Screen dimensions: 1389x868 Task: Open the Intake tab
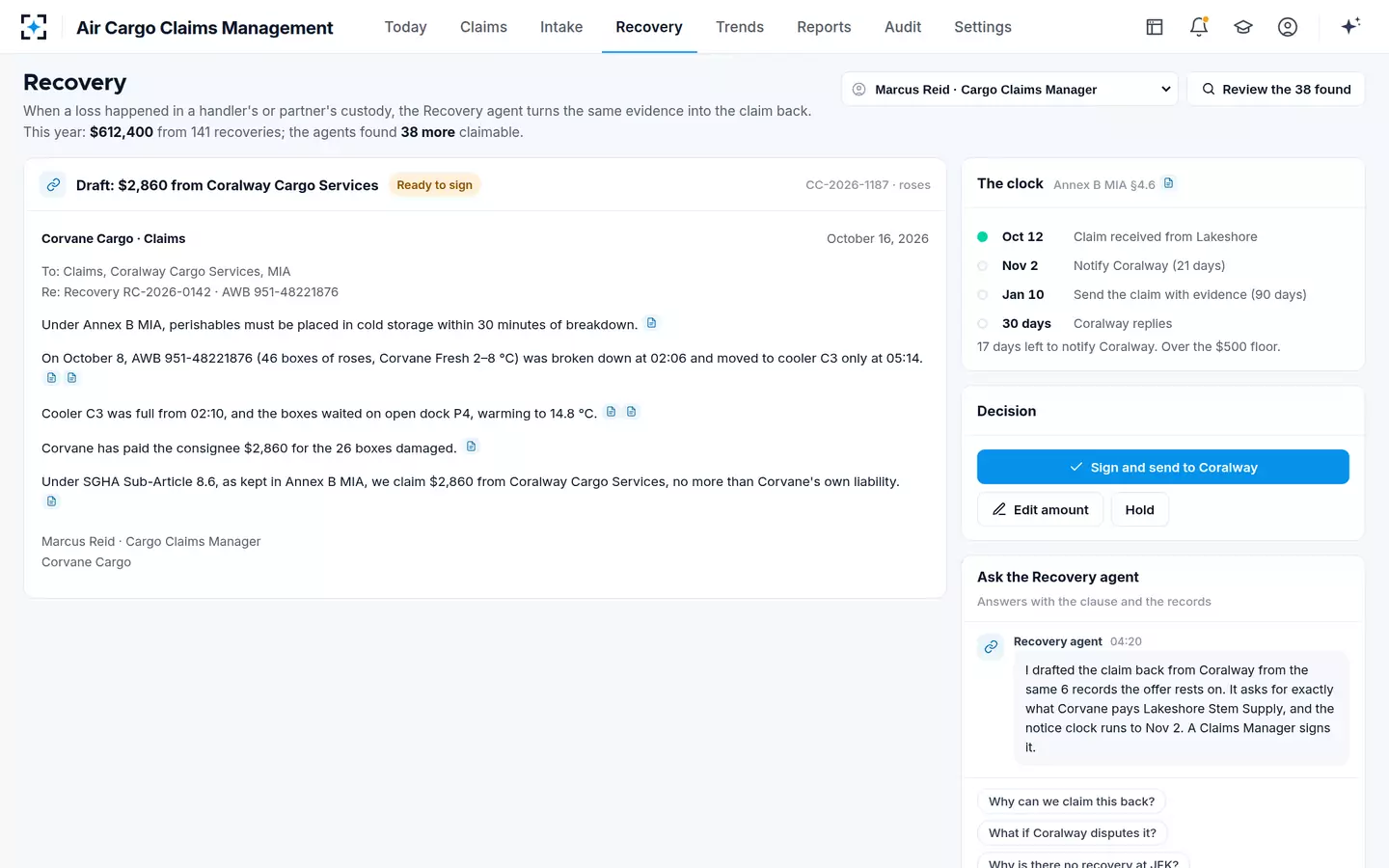[561, 27]
